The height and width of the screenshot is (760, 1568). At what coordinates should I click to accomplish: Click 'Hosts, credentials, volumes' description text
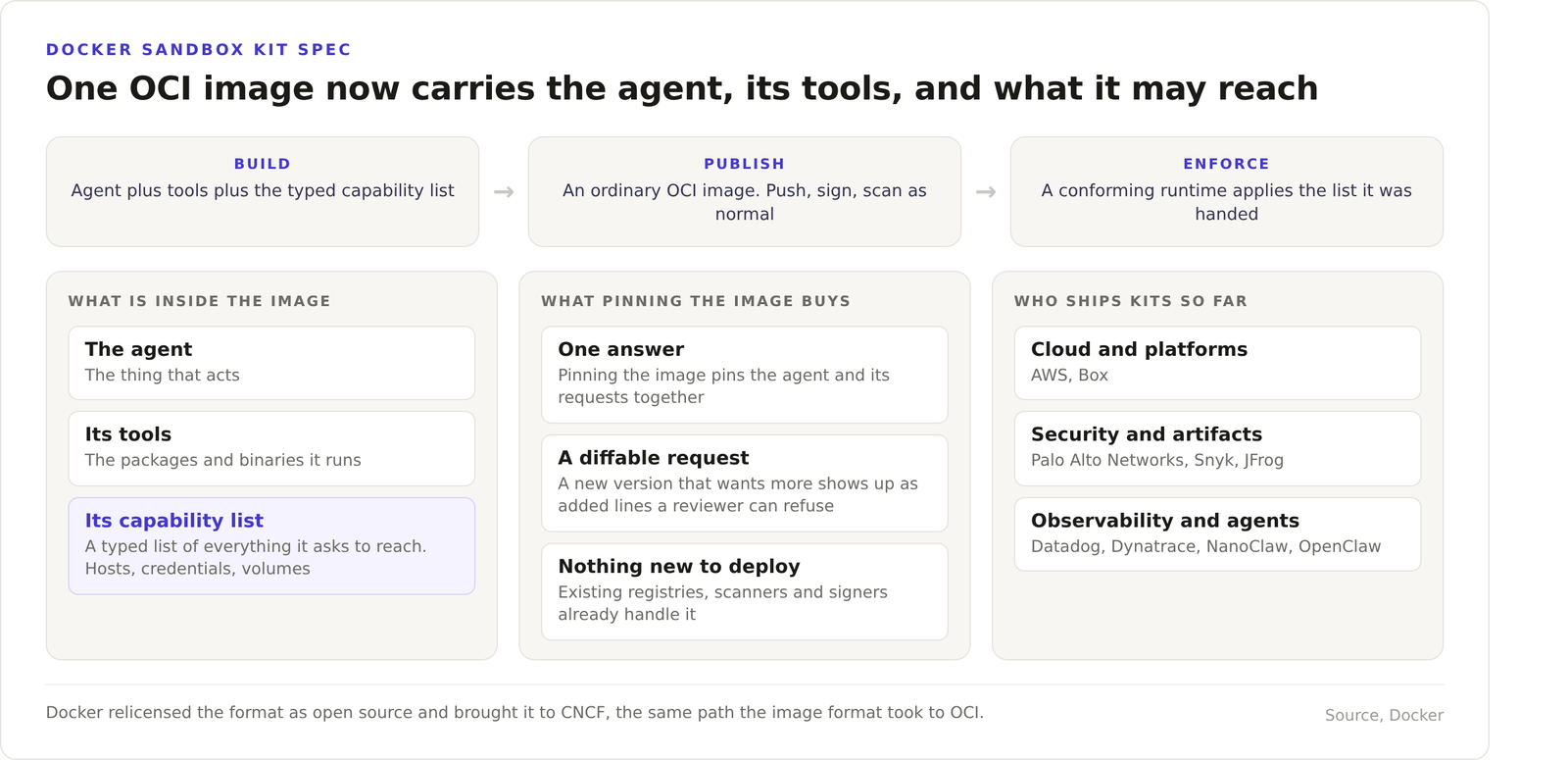pyautogui.click(x=198, y=569)
